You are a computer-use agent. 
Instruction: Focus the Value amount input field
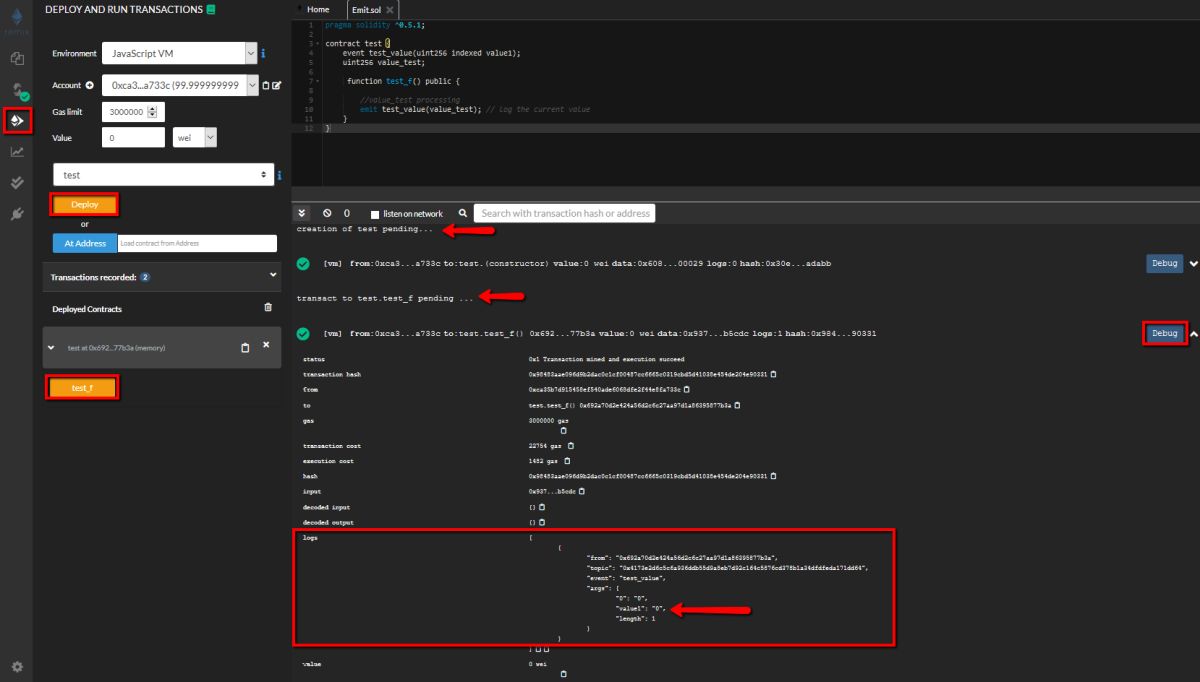[133, 138]
